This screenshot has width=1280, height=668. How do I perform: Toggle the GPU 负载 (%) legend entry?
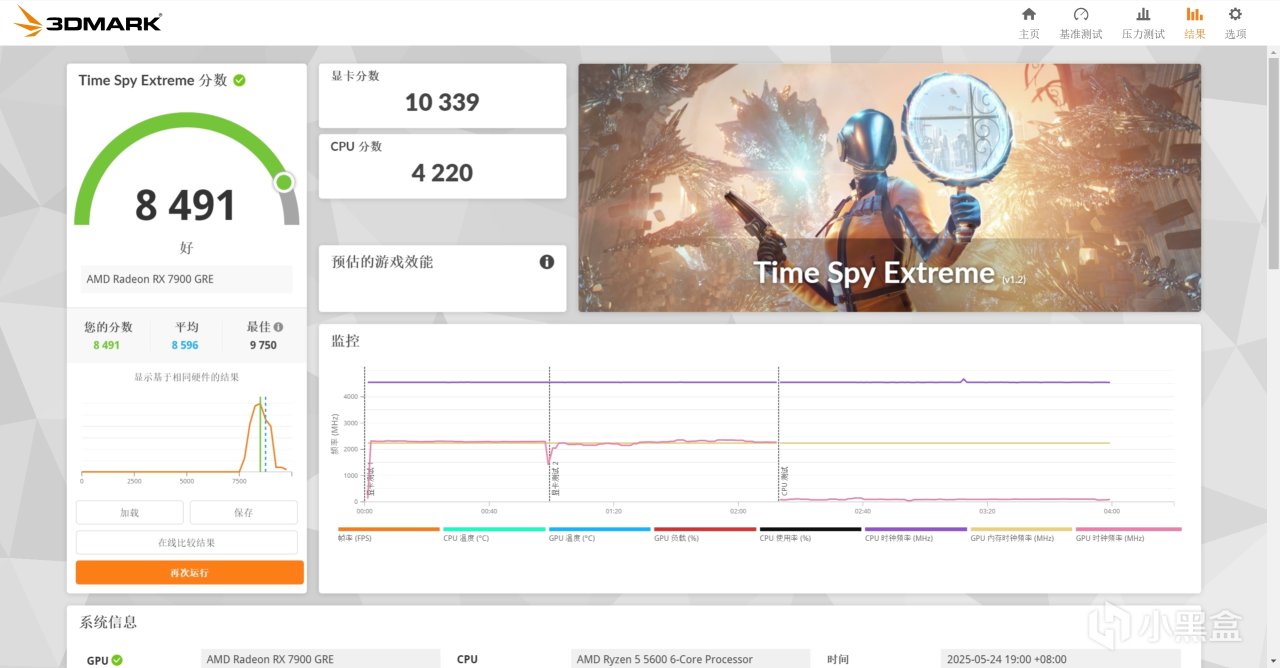[705, 534]
